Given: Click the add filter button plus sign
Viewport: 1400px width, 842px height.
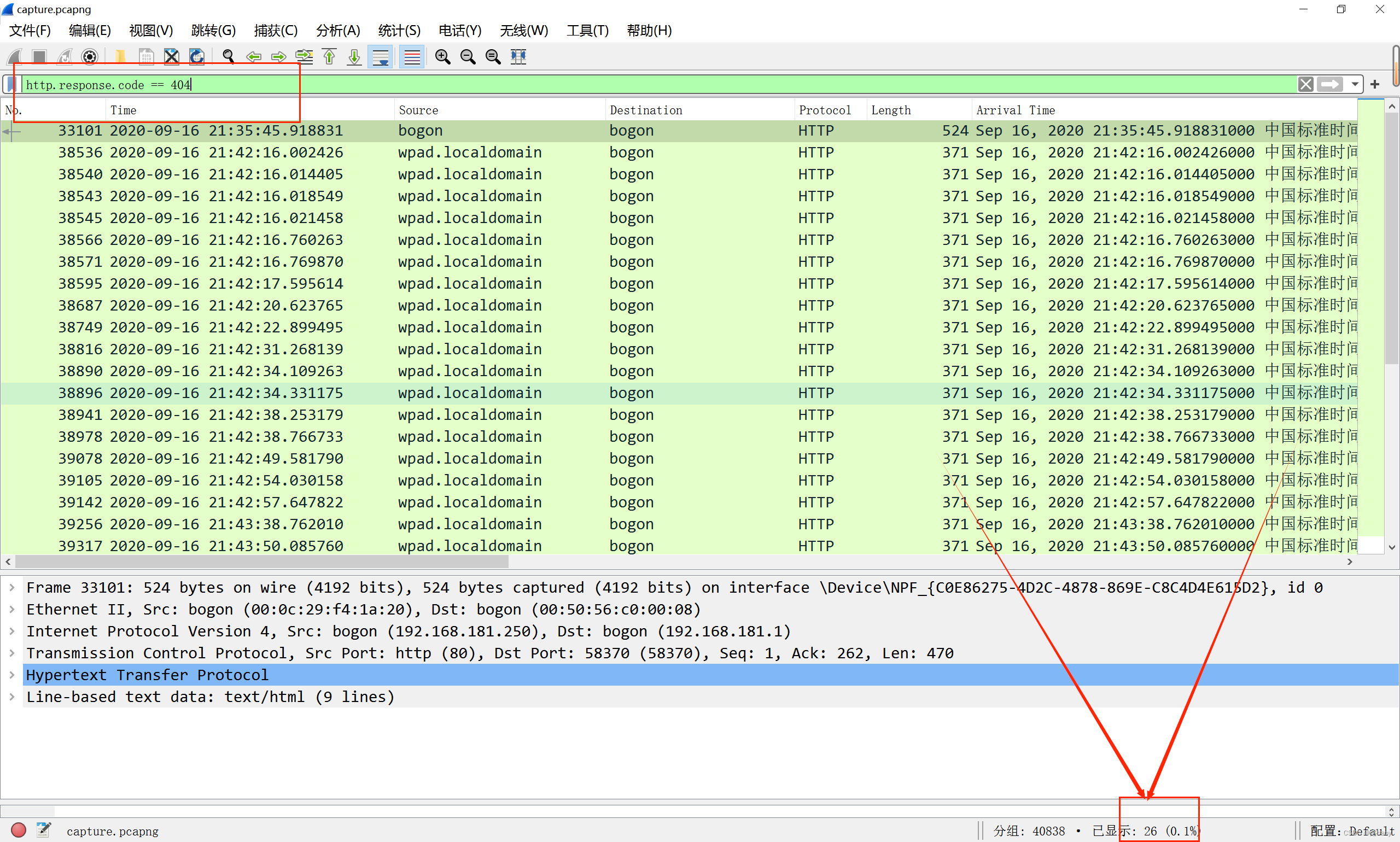Looking at the screenshot, I should click(1374, 85).
